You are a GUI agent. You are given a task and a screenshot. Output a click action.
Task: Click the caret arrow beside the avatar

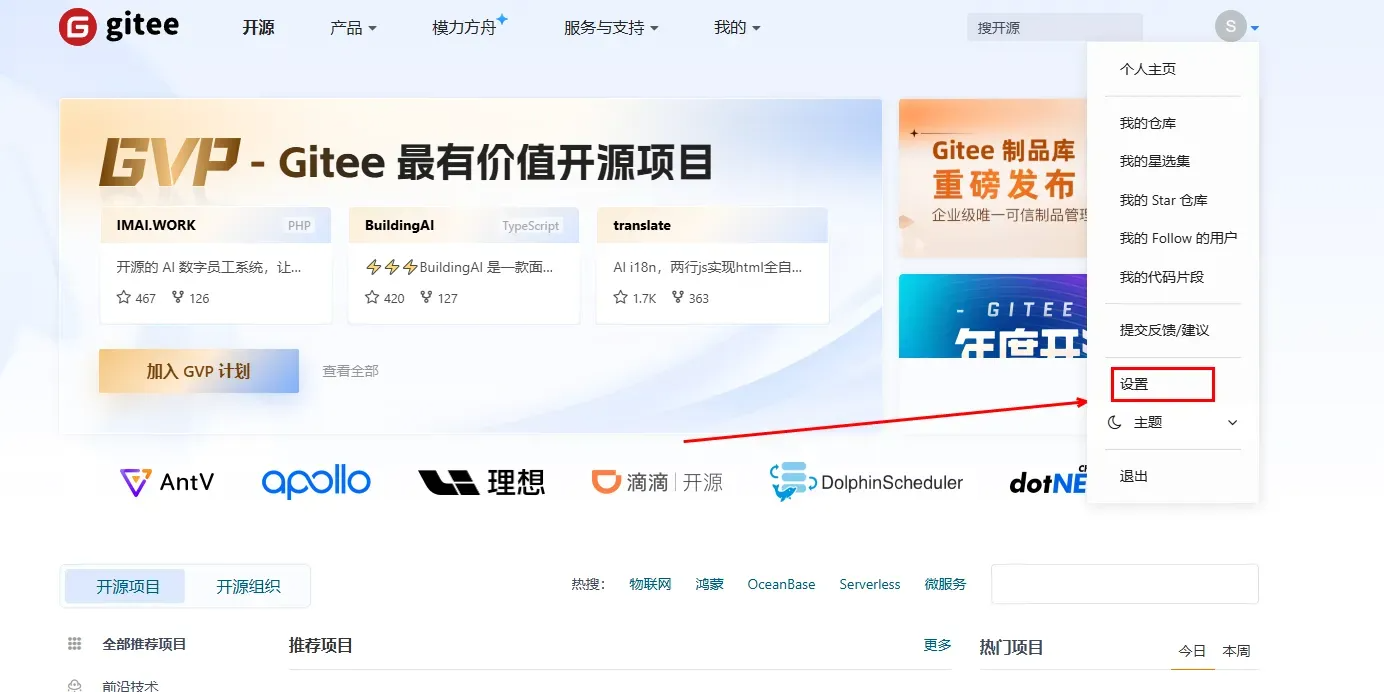[x=1254, y=28]
